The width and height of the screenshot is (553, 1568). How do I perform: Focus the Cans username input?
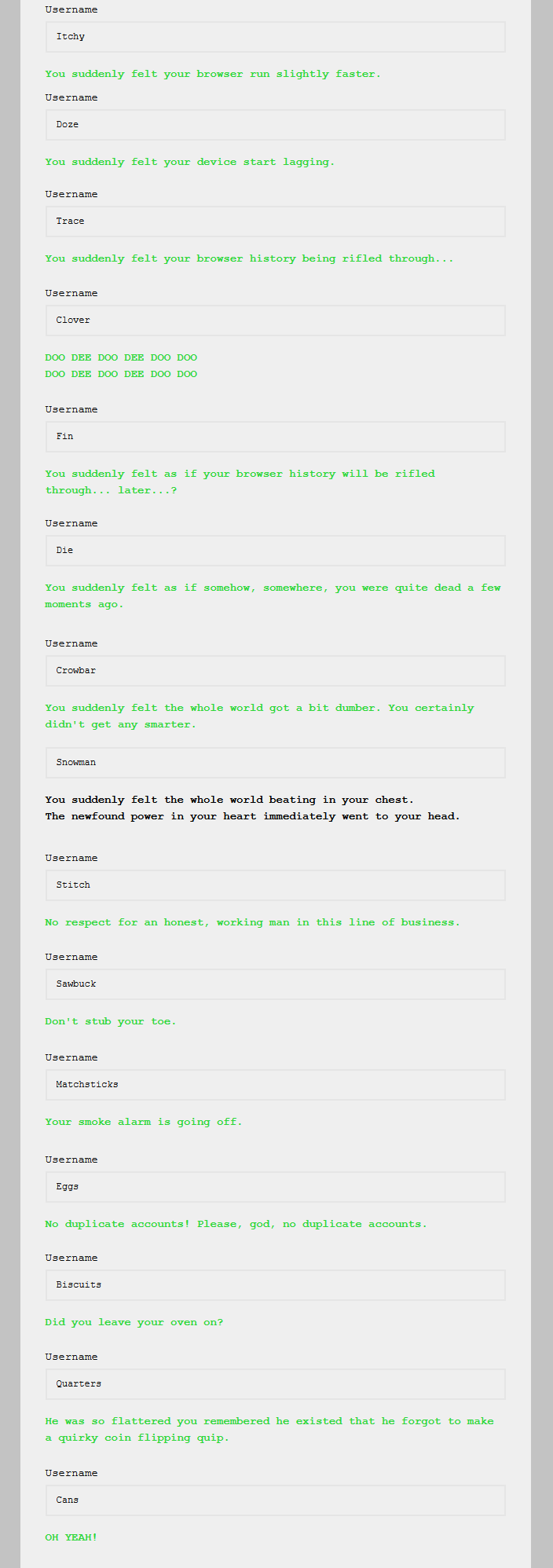pos(275,1500)
